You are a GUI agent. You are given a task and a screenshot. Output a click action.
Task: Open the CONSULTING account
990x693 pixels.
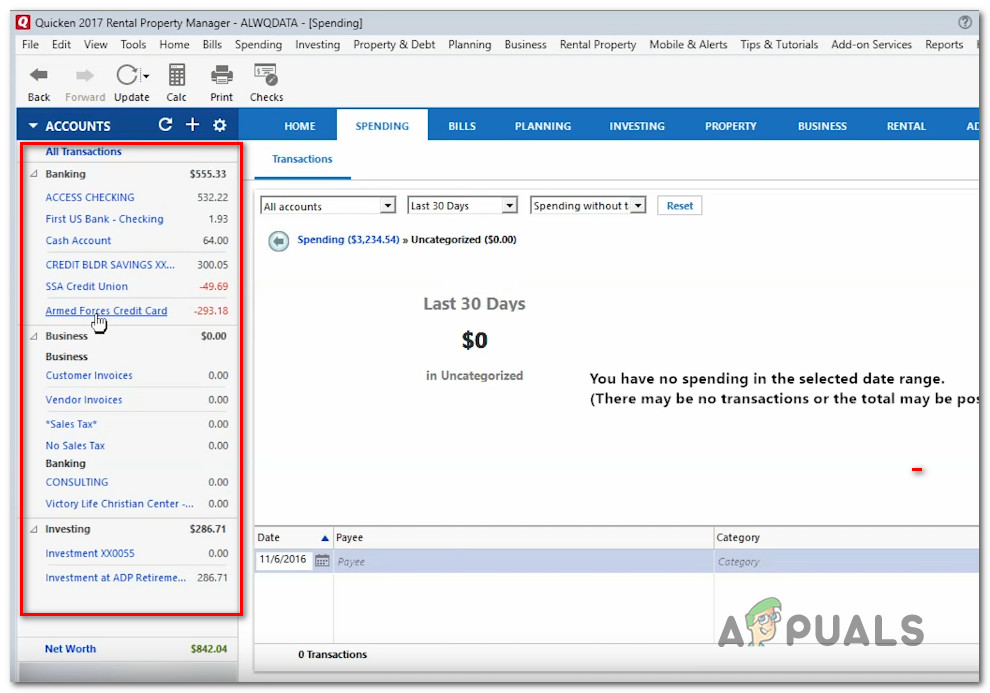click(x=76, y=482)
